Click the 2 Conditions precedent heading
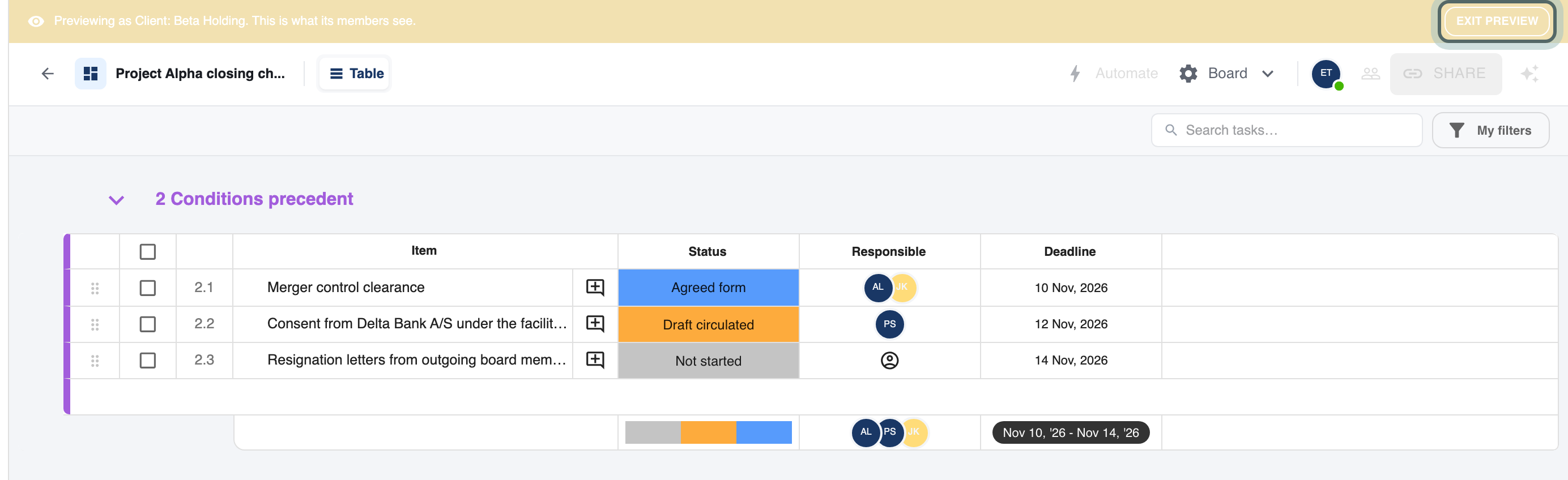 coord(254,199)
